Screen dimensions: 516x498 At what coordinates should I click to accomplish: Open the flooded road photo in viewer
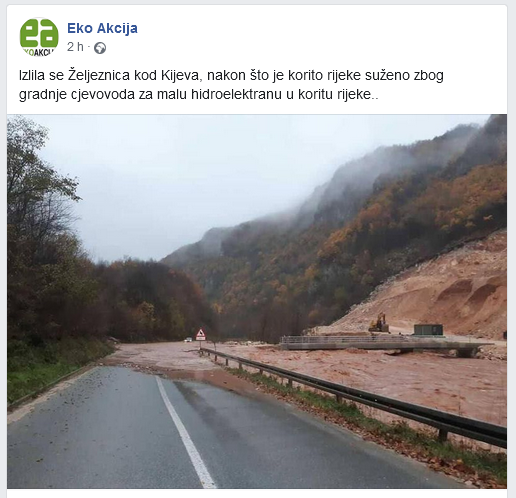pyautogui.click(x=257, y=301)
